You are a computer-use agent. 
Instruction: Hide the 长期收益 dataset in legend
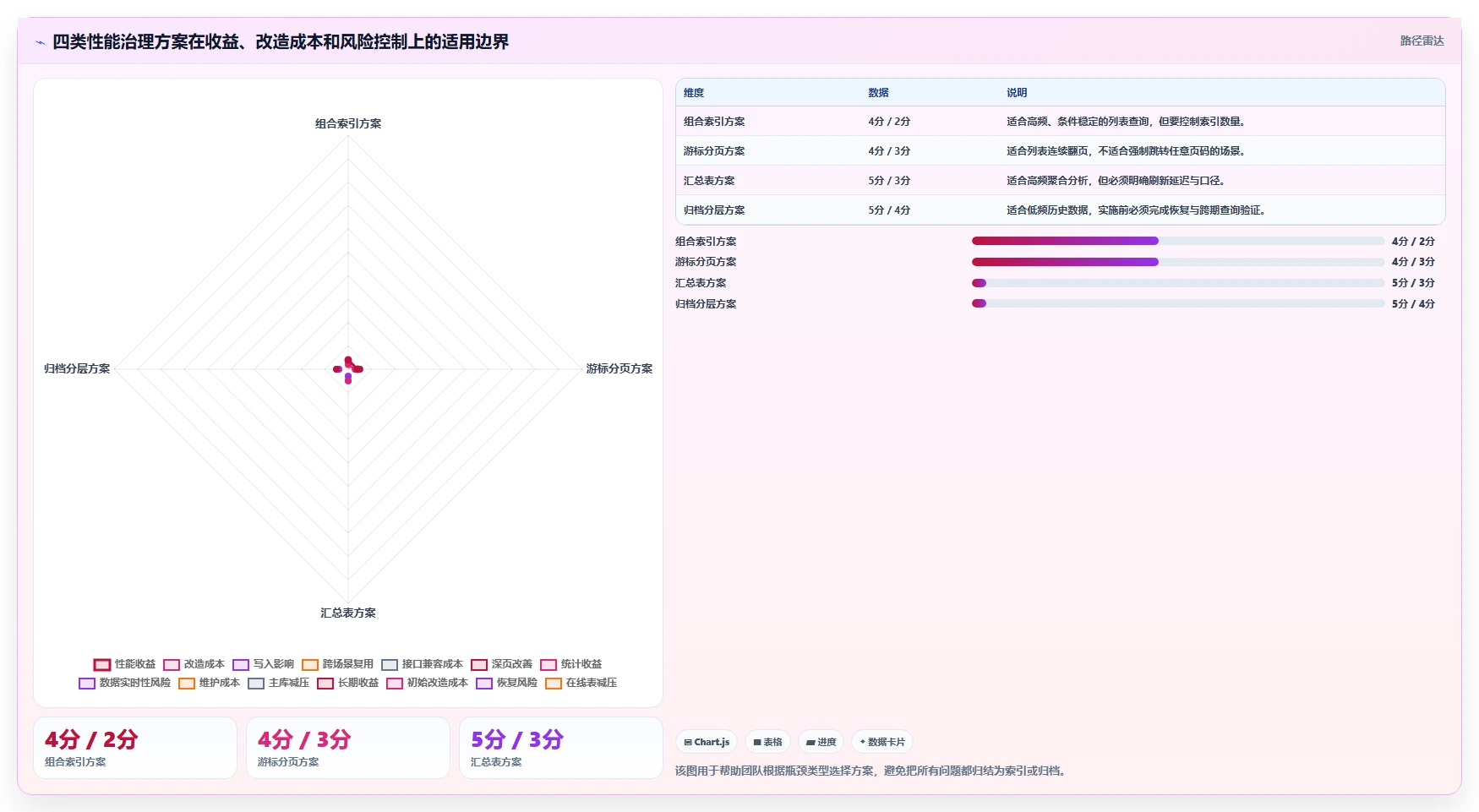348,683
